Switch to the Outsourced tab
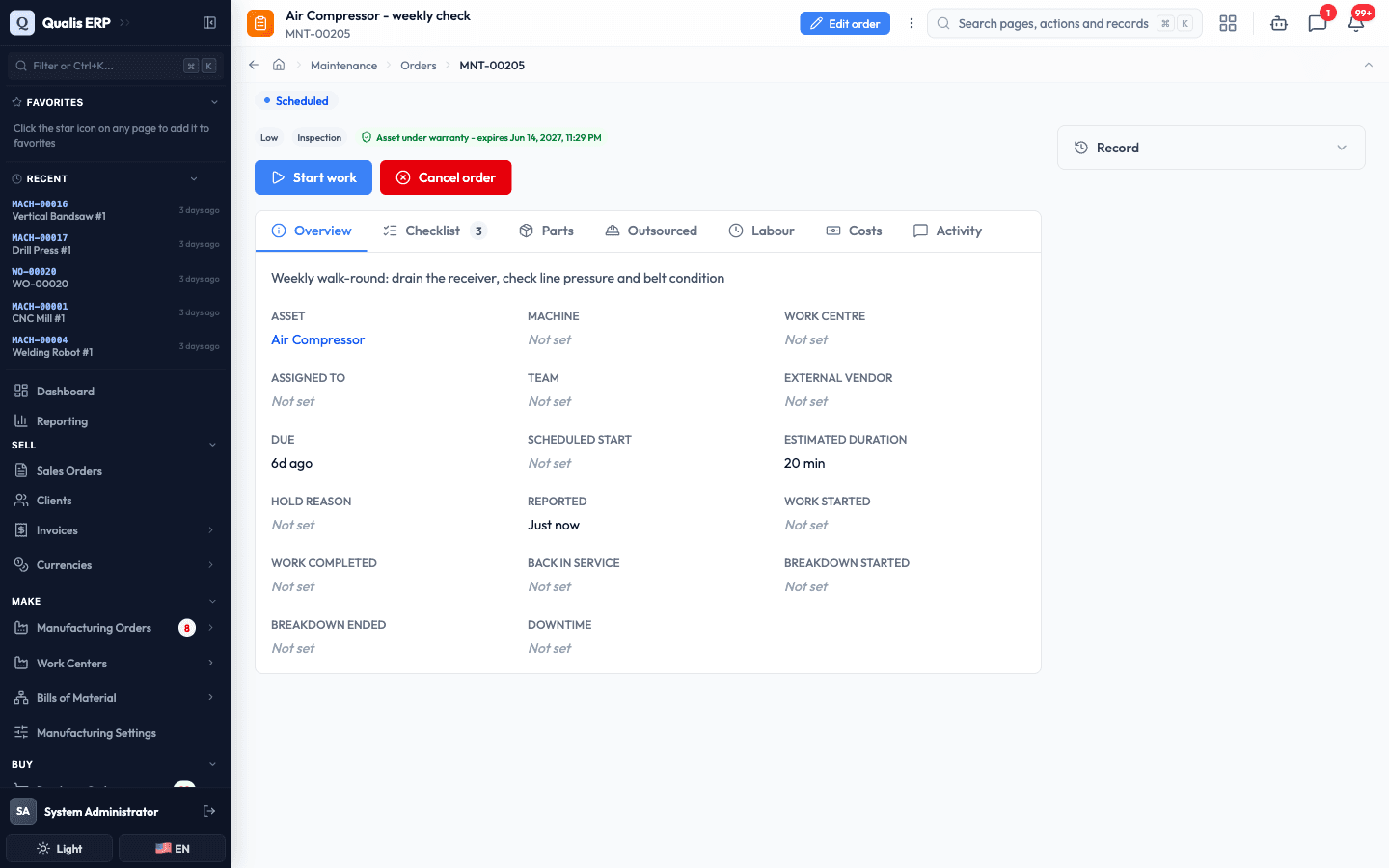 pyautogui.click(x=651, y=231)
